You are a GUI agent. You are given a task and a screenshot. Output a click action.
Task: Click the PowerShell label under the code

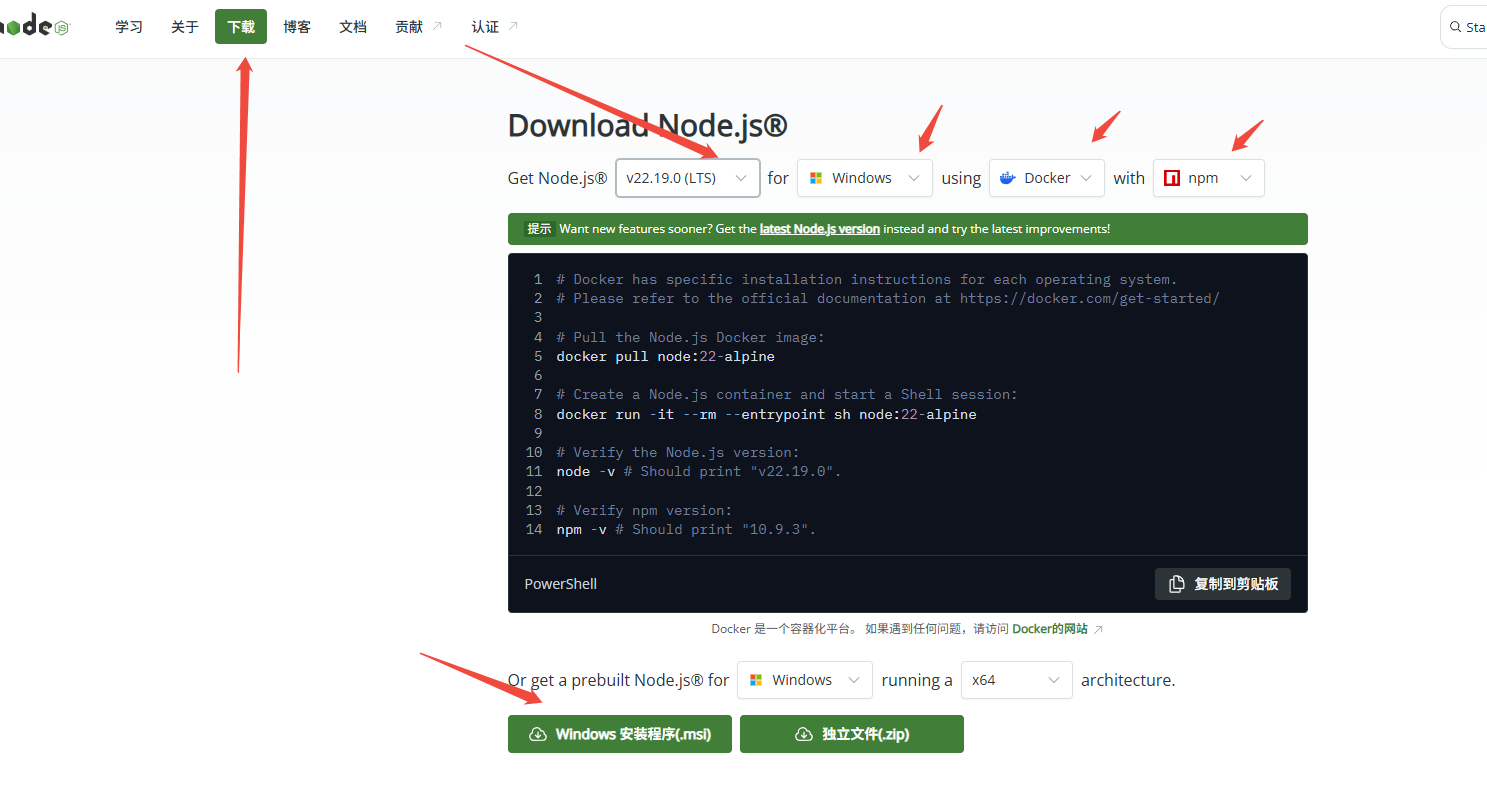pos(560,584)
